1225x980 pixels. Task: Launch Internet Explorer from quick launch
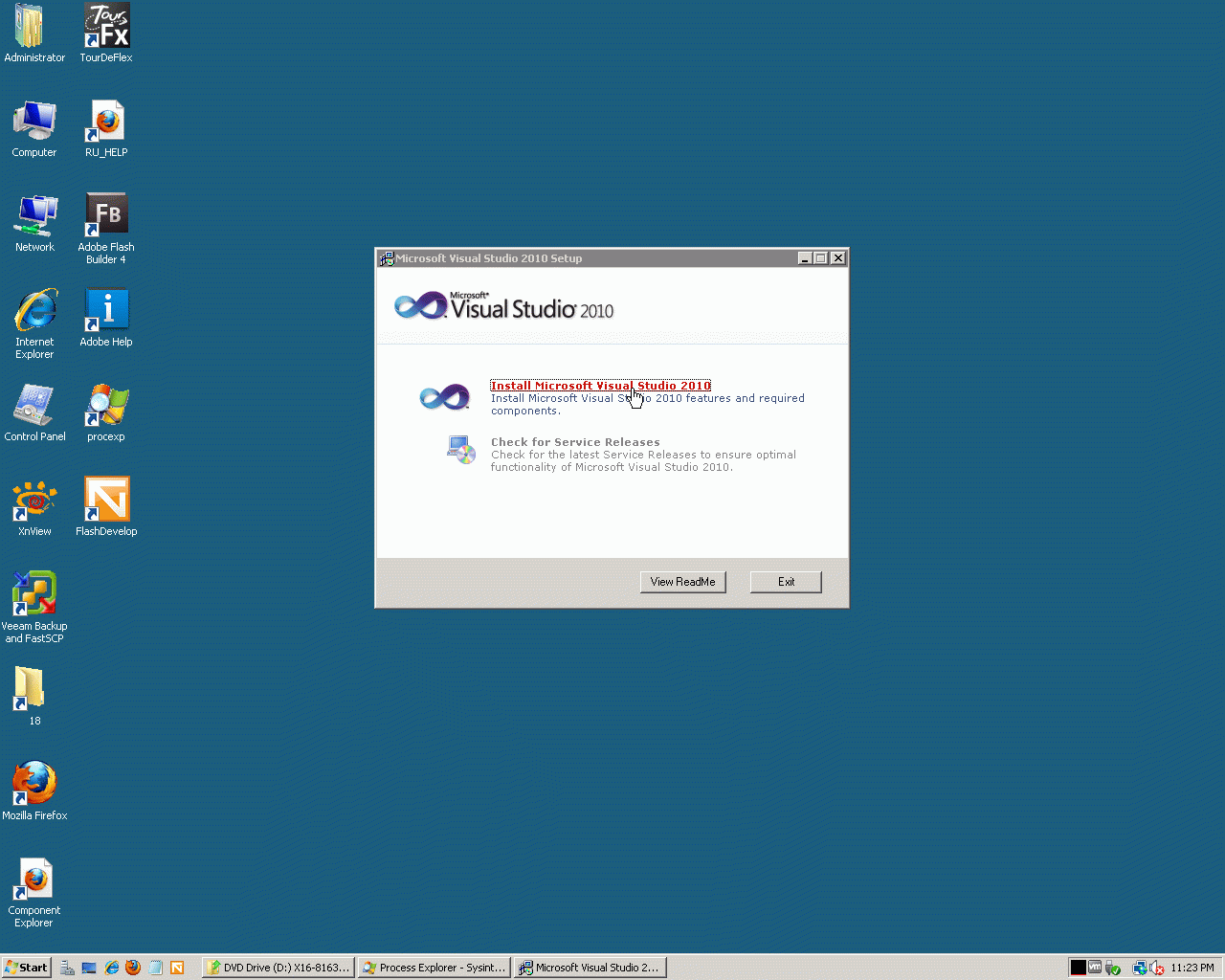pyautogui.click(x=111, y=968)
